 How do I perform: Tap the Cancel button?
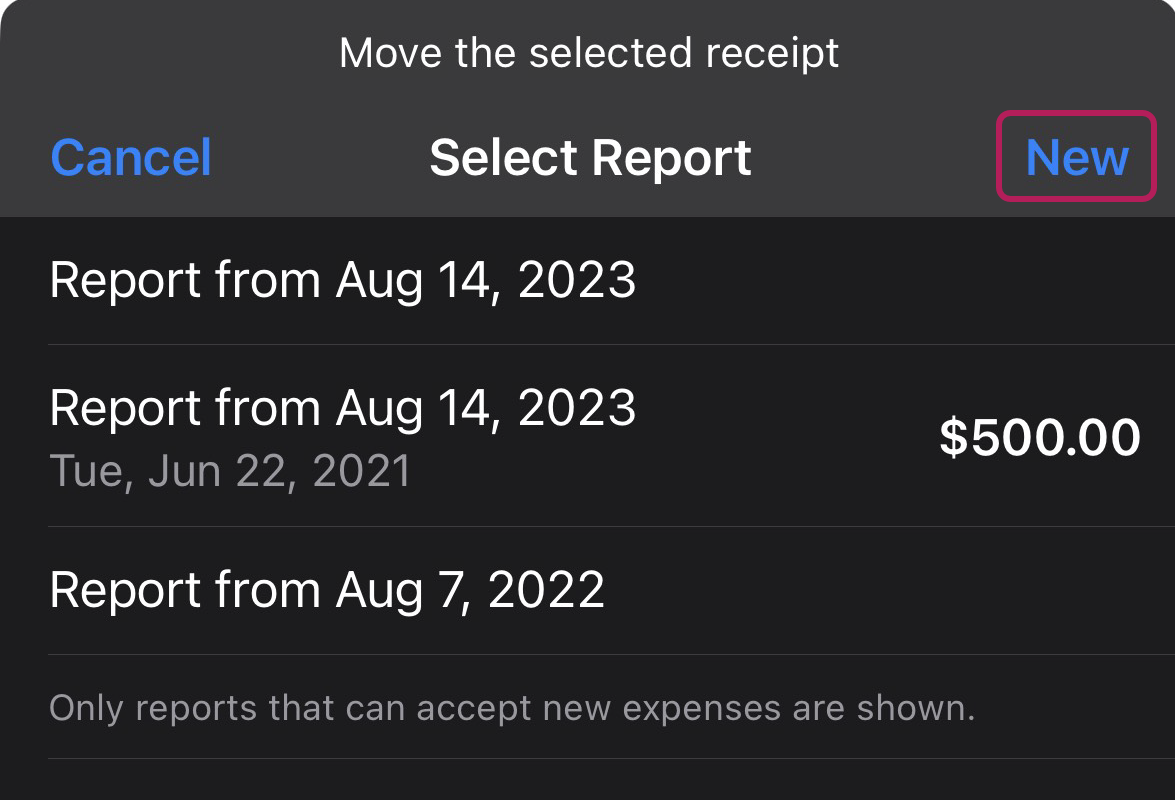pyautogui.click(x=131, y=157)
